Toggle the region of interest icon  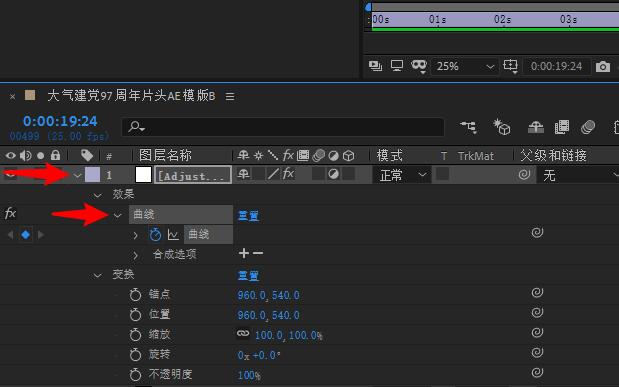pyautogui.click(x=510, y=66)
